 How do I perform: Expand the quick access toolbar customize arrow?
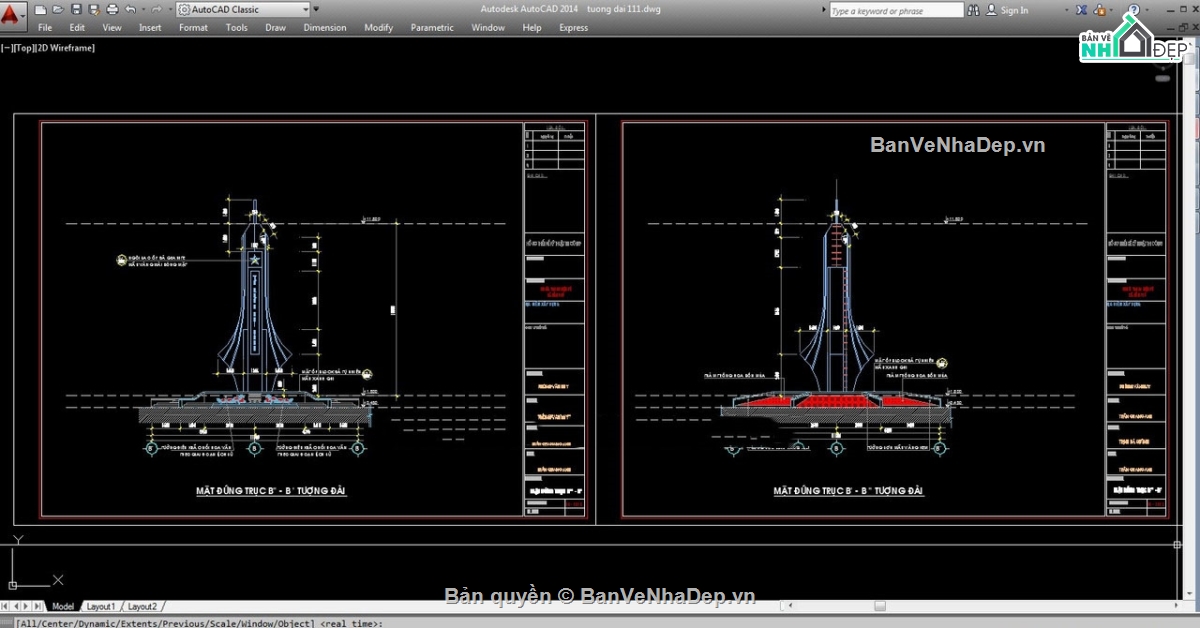(317, 10)
